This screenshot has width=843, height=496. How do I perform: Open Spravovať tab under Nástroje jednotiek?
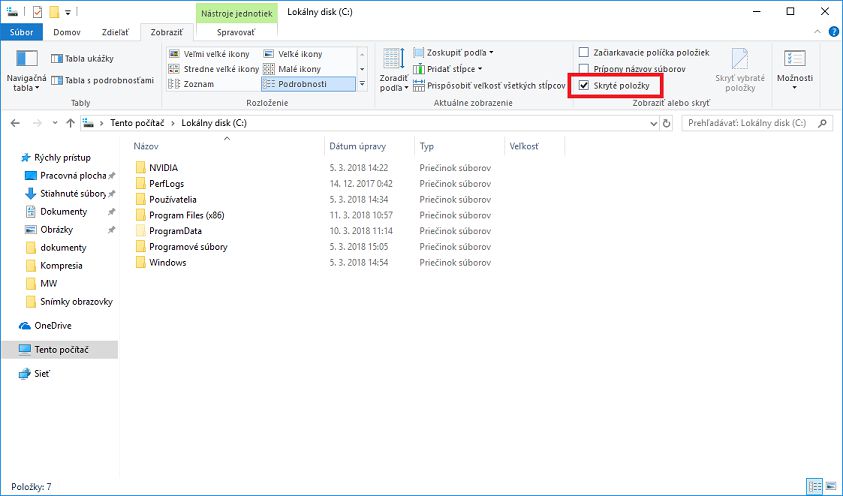[x=236, y=32]
